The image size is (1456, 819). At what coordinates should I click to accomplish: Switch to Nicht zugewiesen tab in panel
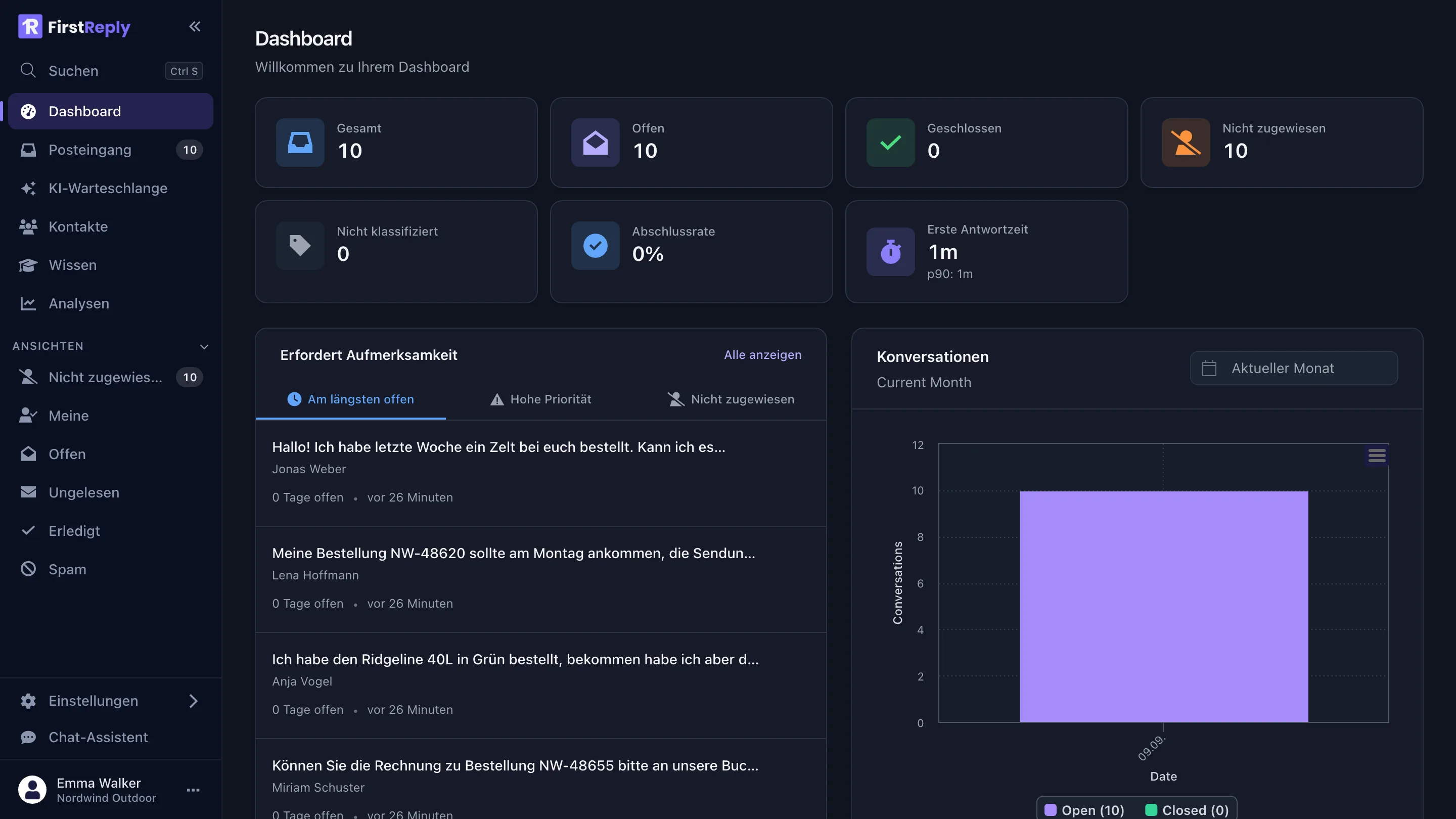point(730,399)
